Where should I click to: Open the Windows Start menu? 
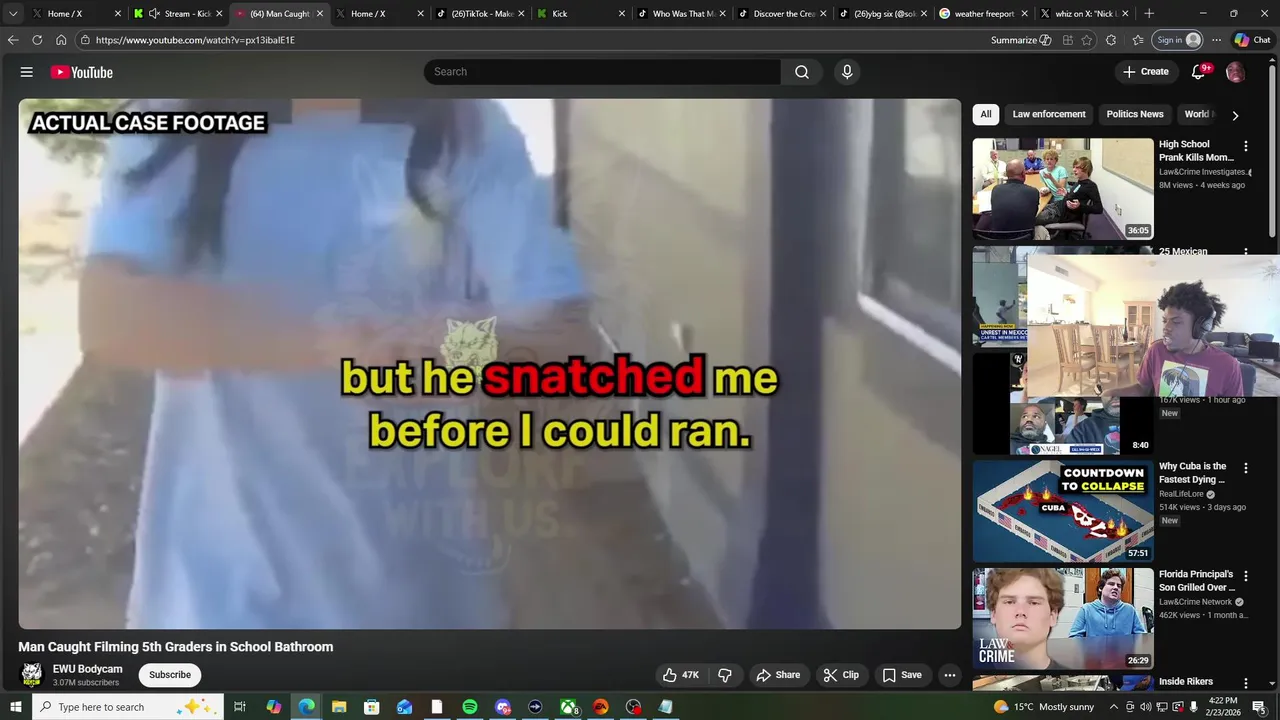click(16, 707)
